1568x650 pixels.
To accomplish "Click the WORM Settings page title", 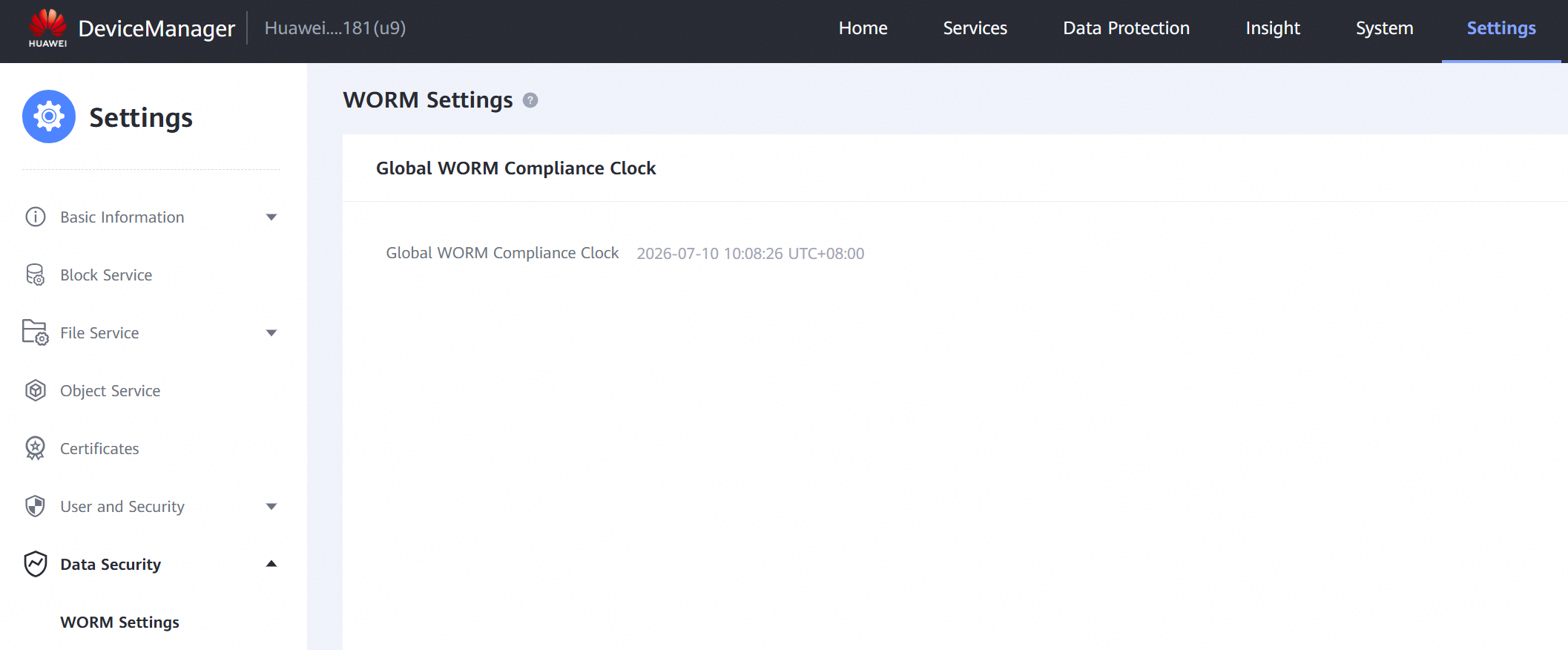I will pyautogui.click(x=428, y=100).
